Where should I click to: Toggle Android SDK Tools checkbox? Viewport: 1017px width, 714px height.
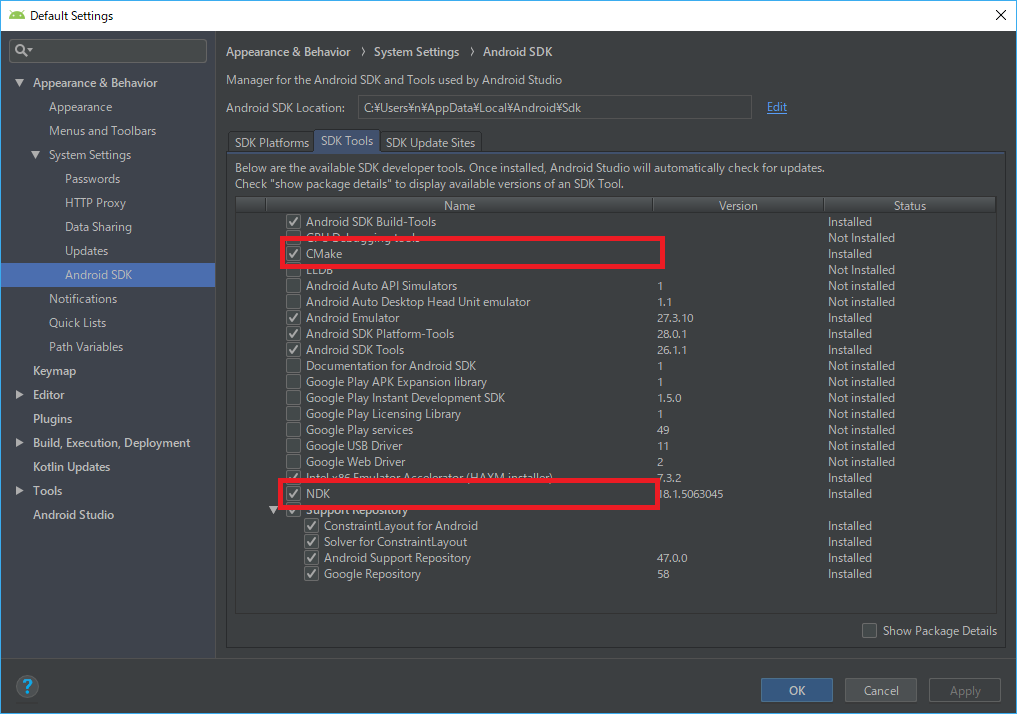click(294, 350)
